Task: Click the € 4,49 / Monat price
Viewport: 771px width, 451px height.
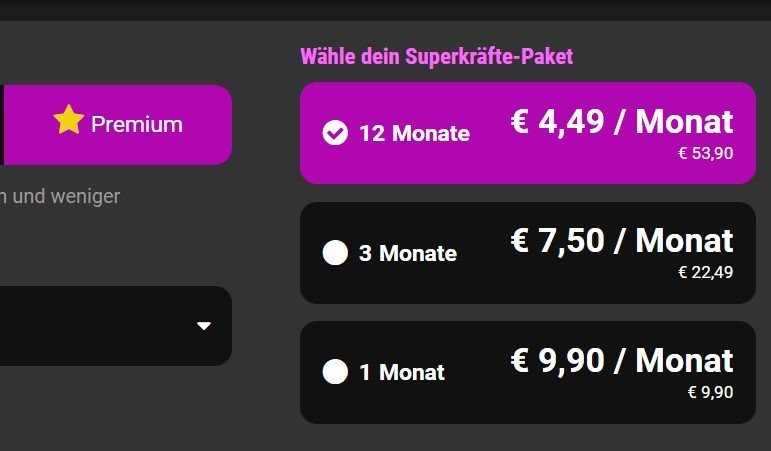Action: [622, 122]
